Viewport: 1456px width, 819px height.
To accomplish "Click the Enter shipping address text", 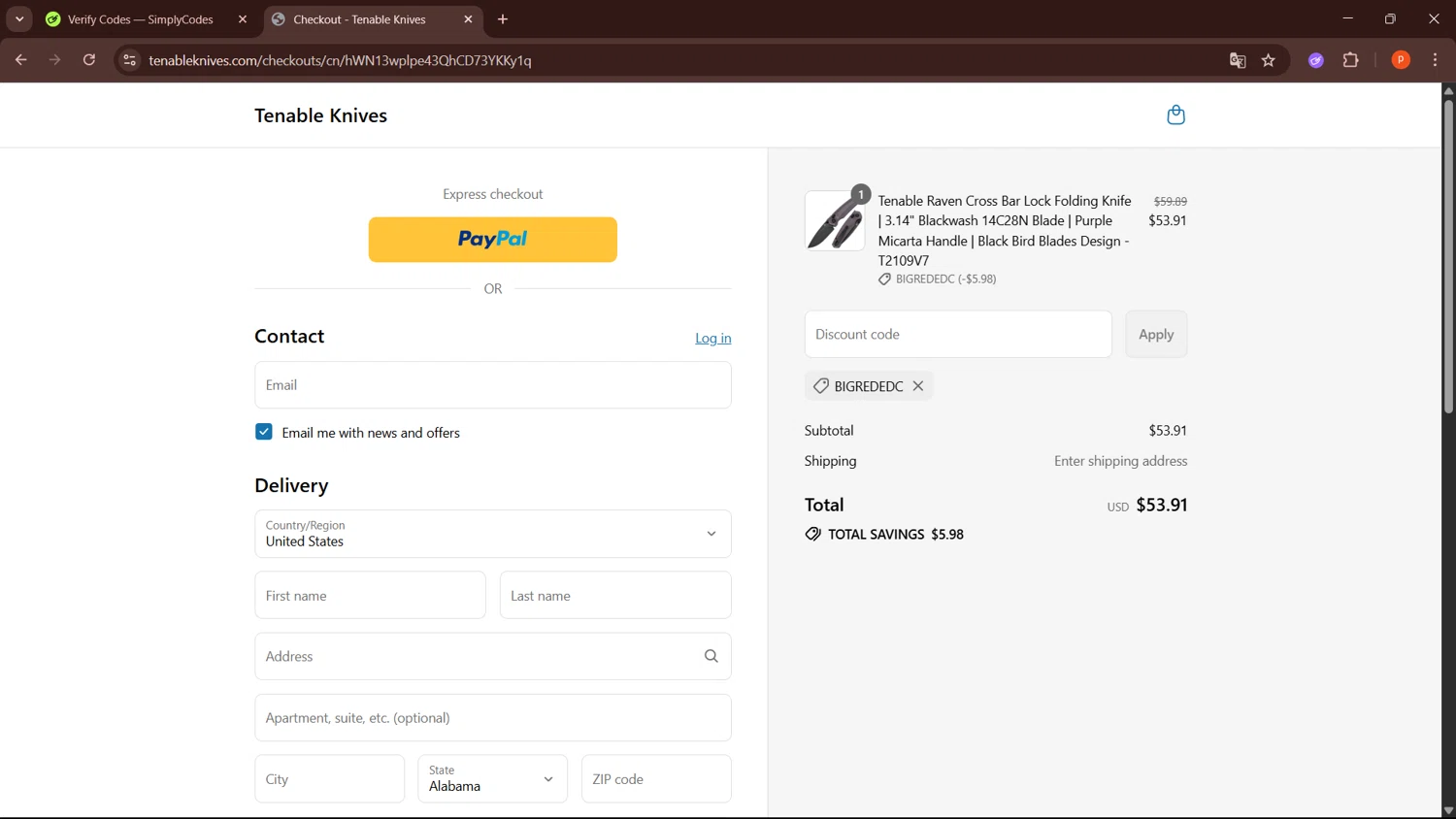I will click(1120, 461).
